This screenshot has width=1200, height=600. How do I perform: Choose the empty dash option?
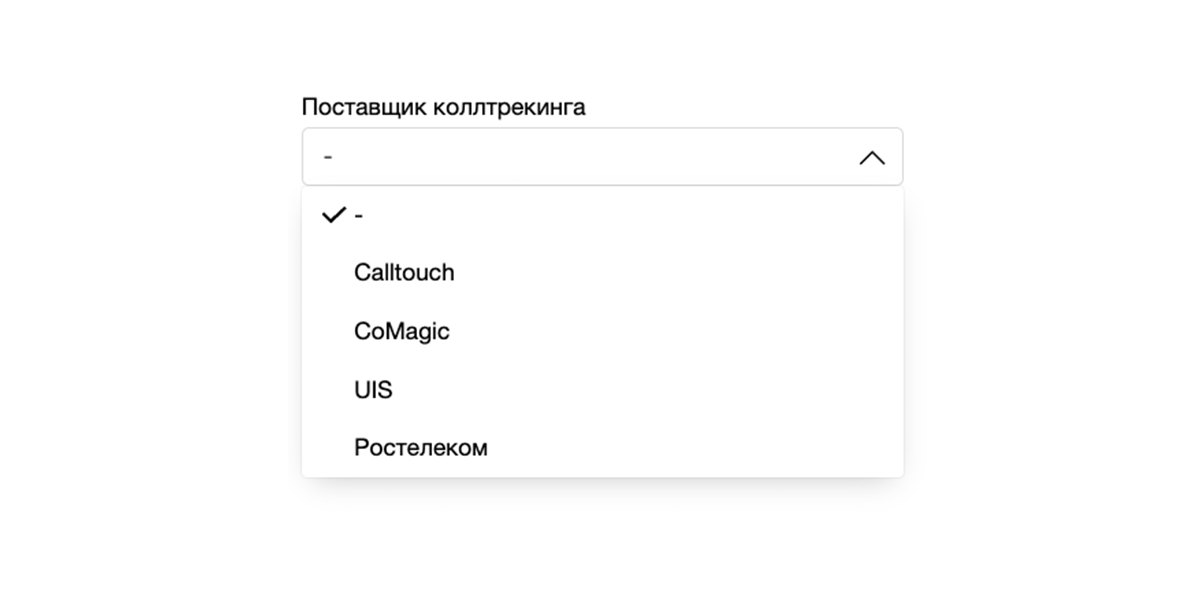click(x=358, y=215)
